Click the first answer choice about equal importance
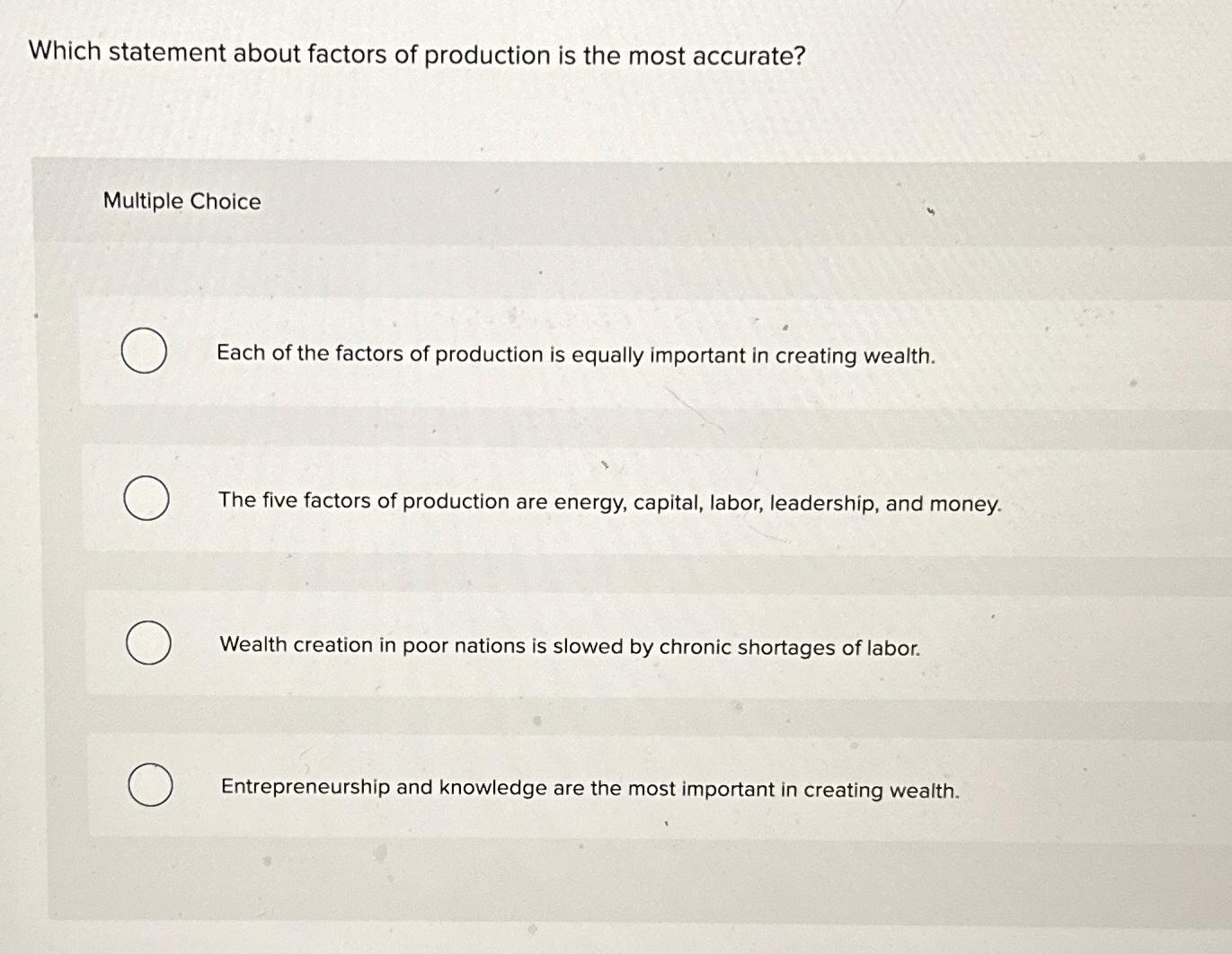The width and height of the screenshot is (1232, 954). point(576,356)
